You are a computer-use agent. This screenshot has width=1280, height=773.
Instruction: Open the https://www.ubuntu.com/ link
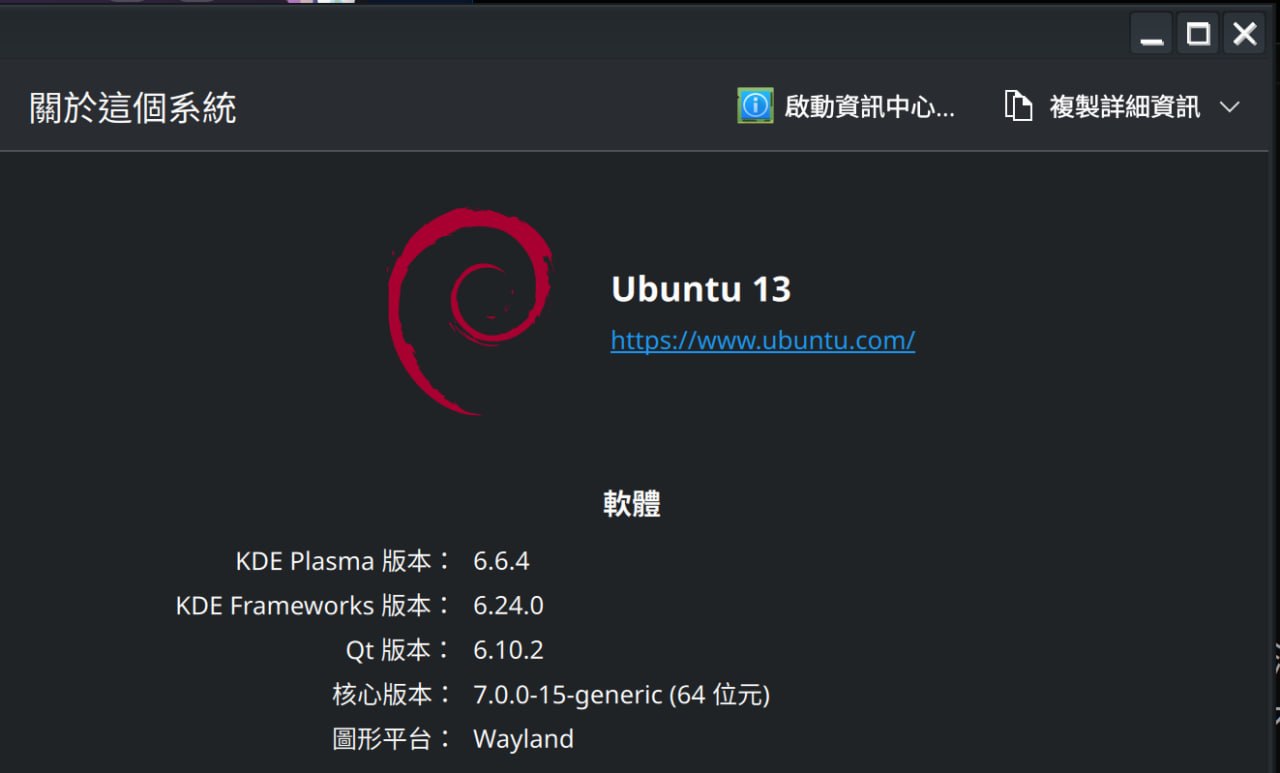[x=763, y=340]
